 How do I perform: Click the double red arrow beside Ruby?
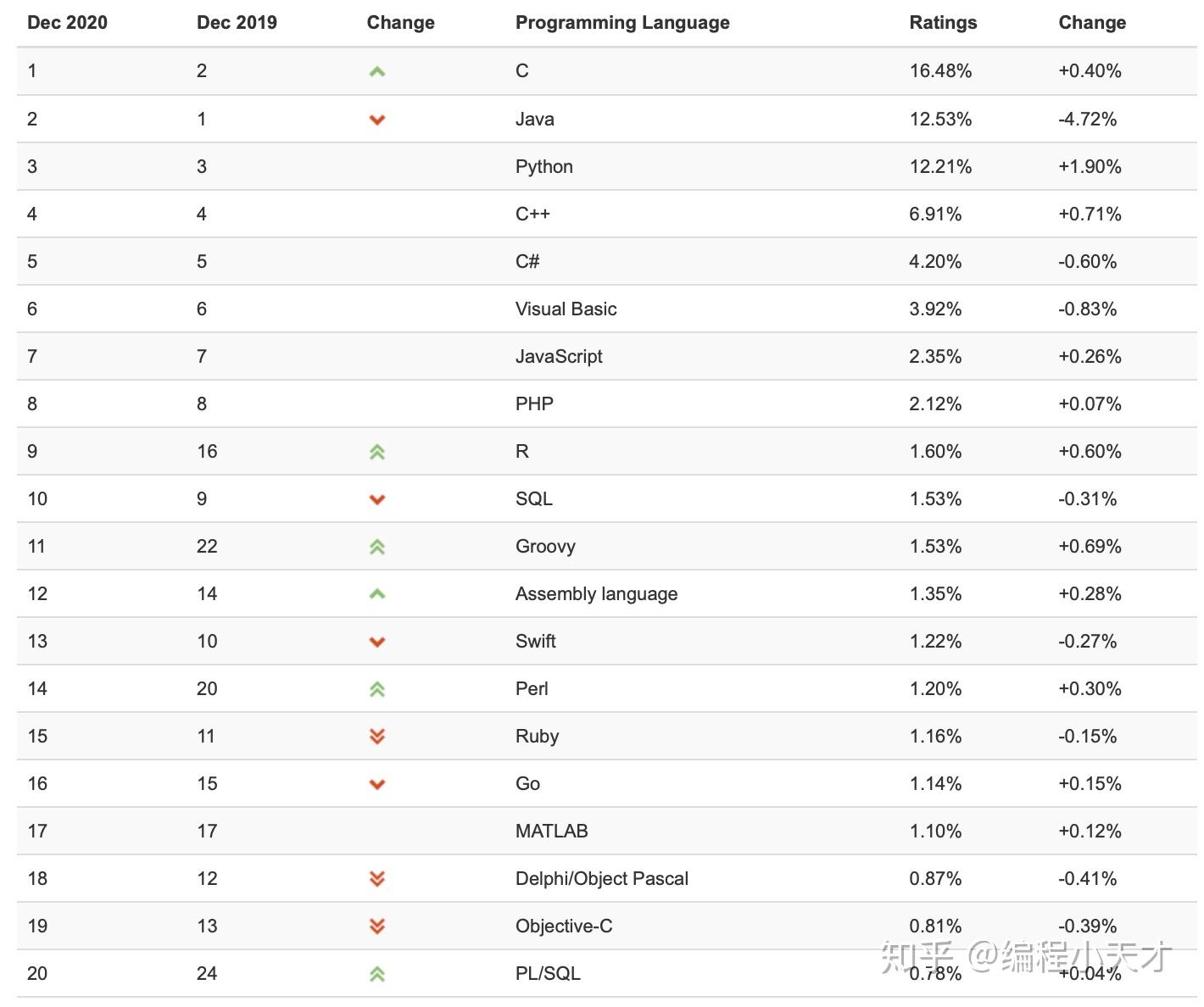(377, 737)
